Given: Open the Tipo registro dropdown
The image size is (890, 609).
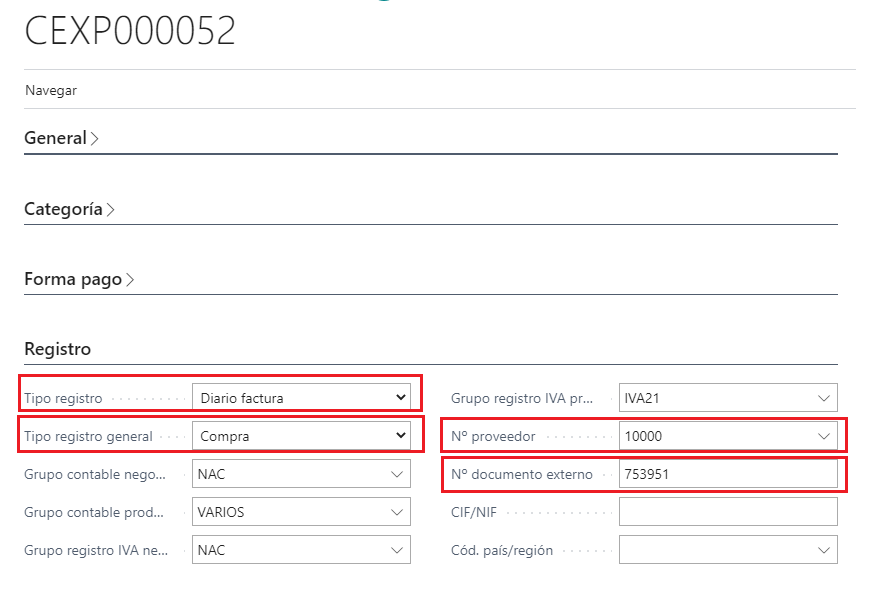Looking at the screenshot, I should 301,398.
